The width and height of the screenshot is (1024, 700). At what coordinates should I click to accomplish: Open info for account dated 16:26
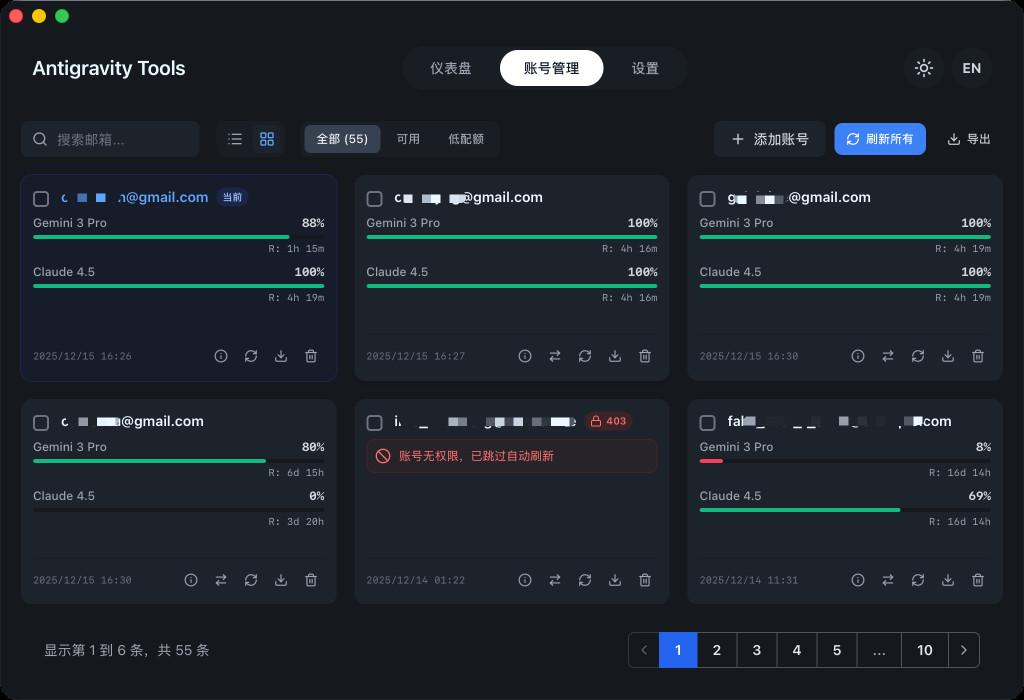coord(221,356)
